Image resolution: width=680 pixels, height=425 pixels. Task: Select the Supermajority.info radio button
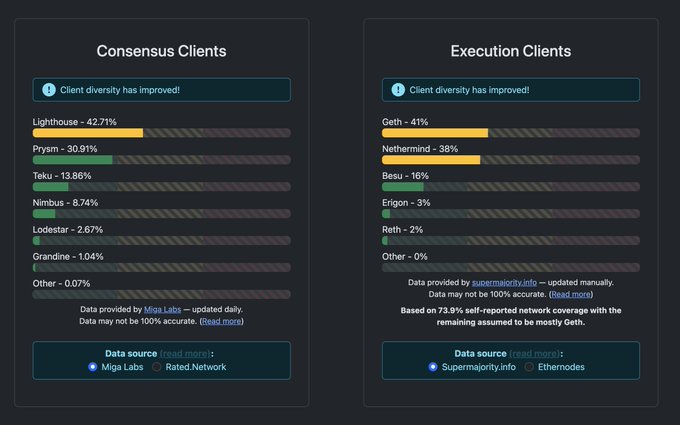tap(433, 367)
